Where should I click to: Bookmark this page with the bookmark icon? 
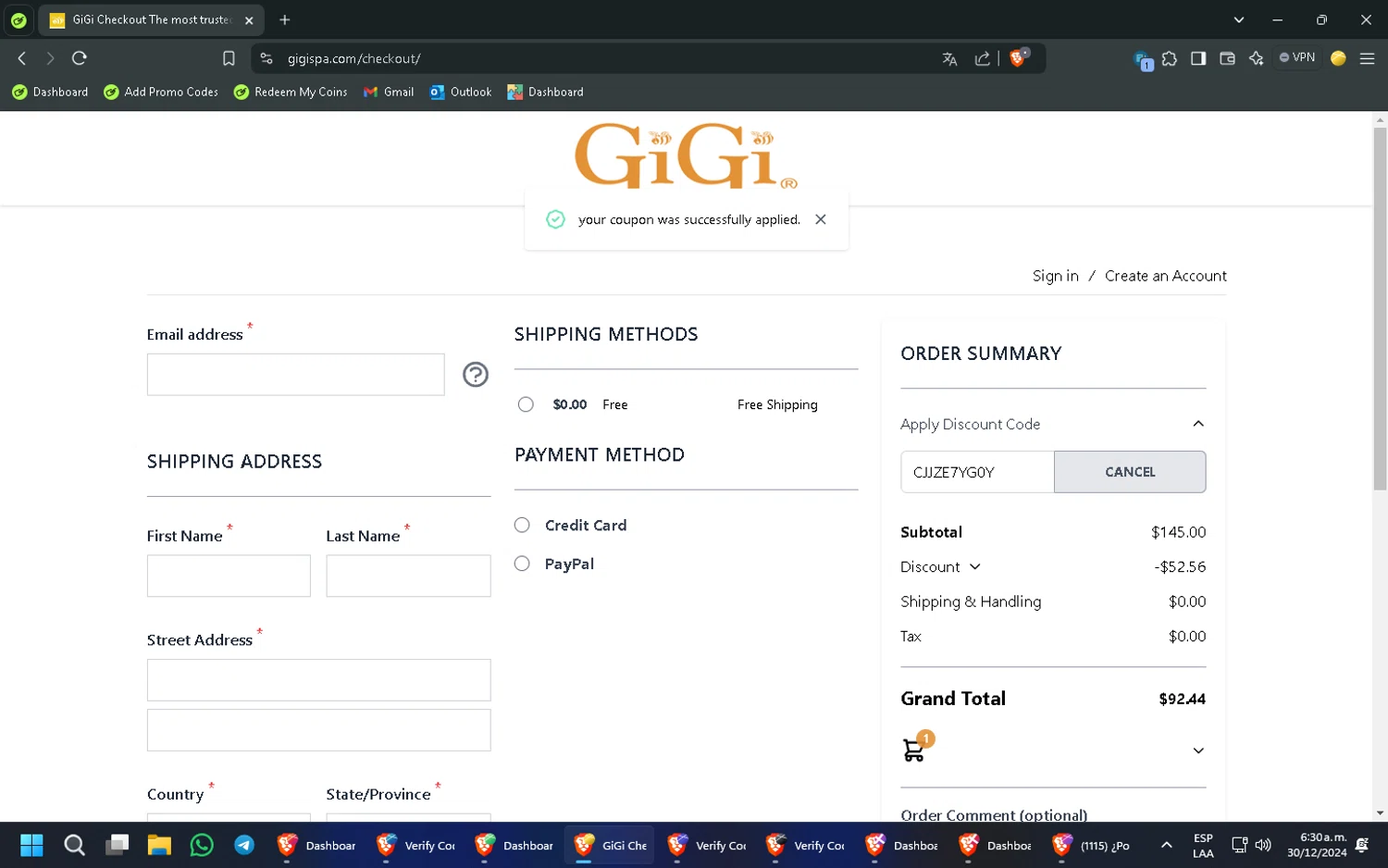(229, 58)
